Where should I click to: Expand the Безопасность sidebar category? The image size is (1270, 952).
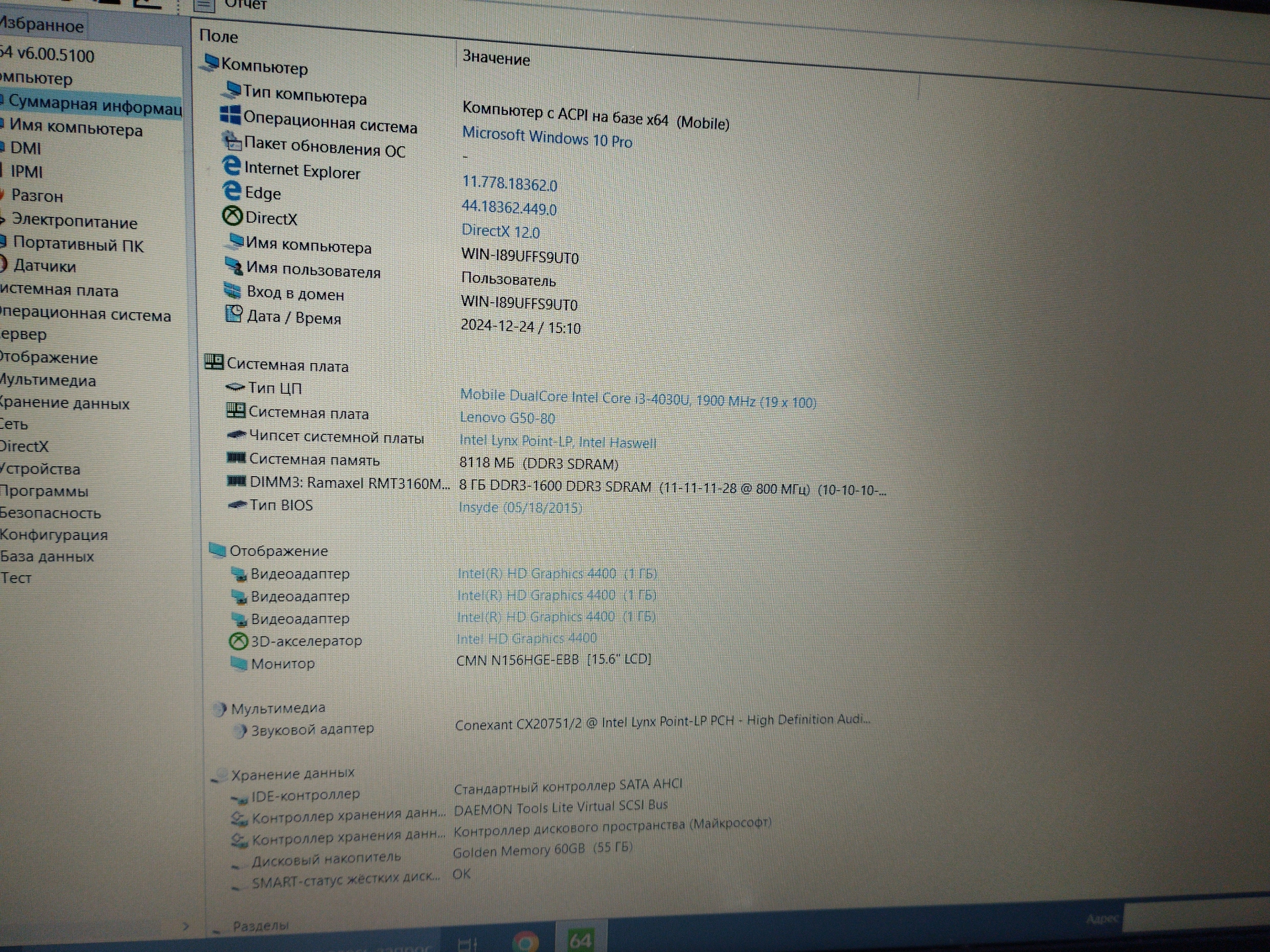[x=50, y=513]
